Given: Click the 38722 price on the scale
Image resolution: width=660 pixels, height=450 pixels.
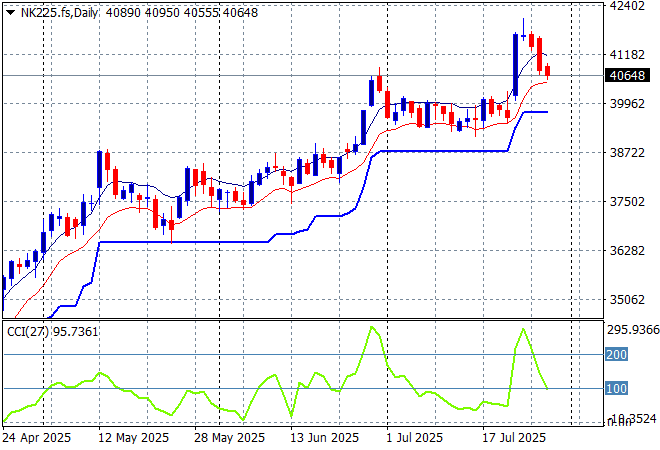Looking at the screenshot, I should pyautogui.click(x=630, y=153).
